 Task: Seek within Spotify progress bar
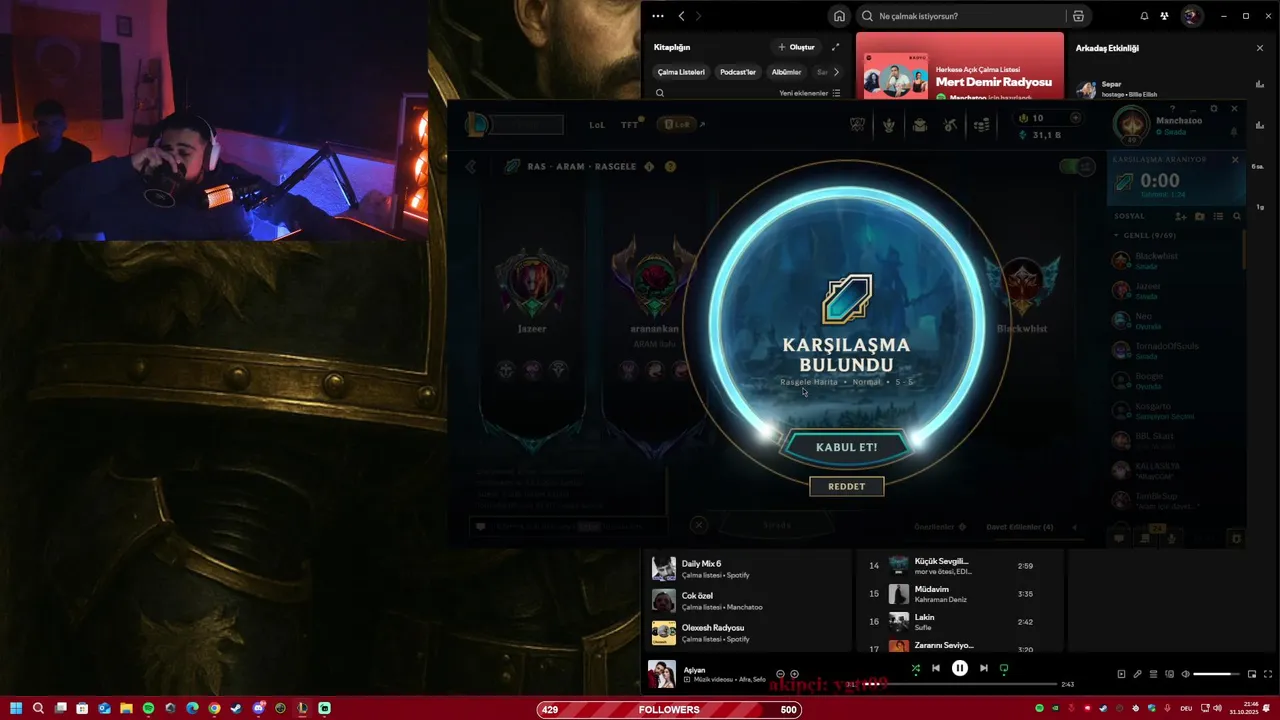point(959,684)
